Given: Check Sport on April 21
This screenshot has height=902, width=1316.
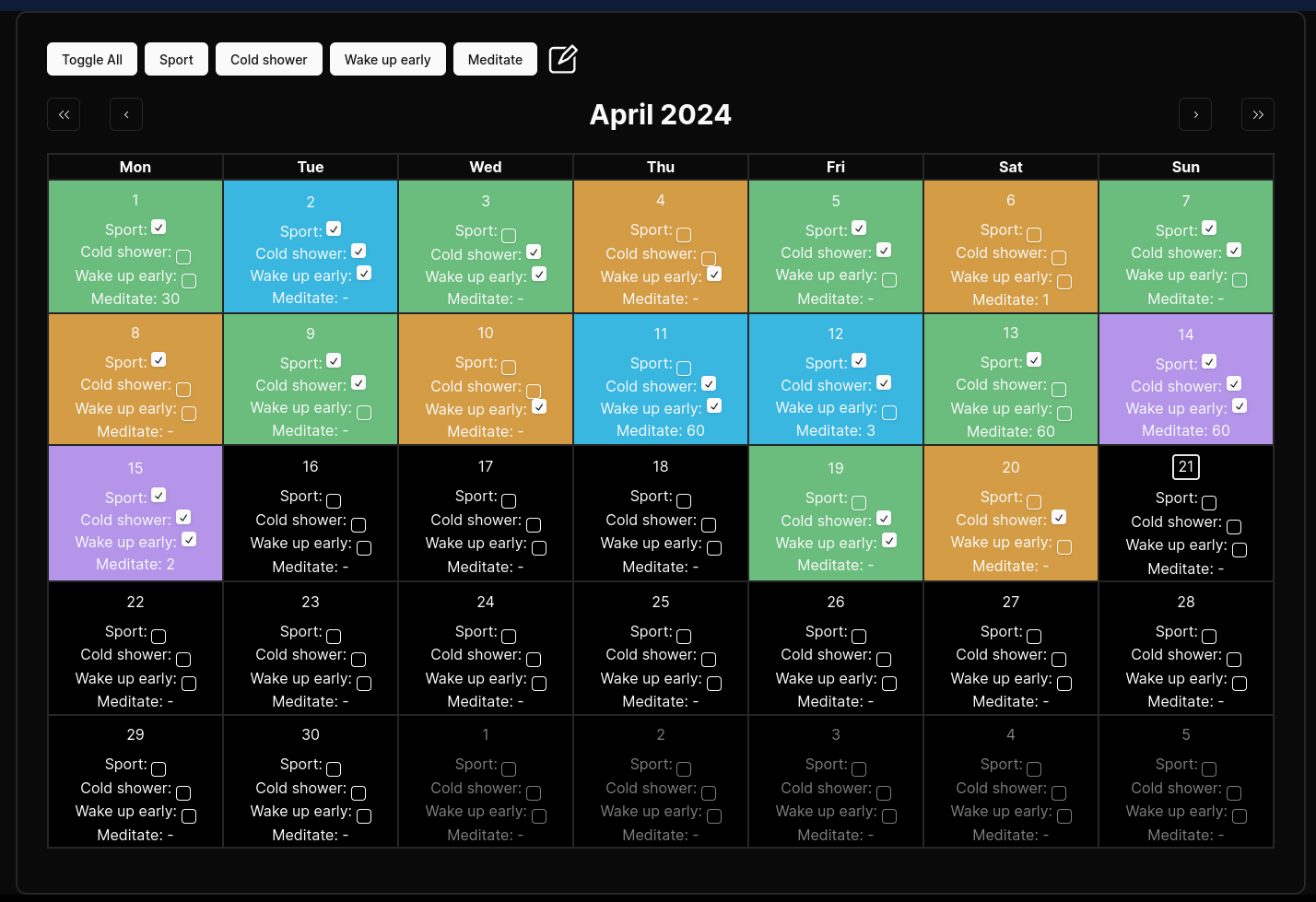Looking at the screenshot, I should pos(1209,503).
